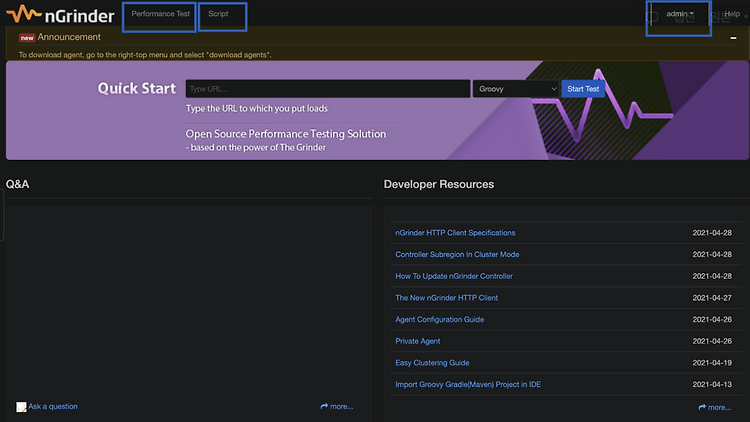750x422 pixels.
Task: Click the Start Test button
Action: [583, 89]
